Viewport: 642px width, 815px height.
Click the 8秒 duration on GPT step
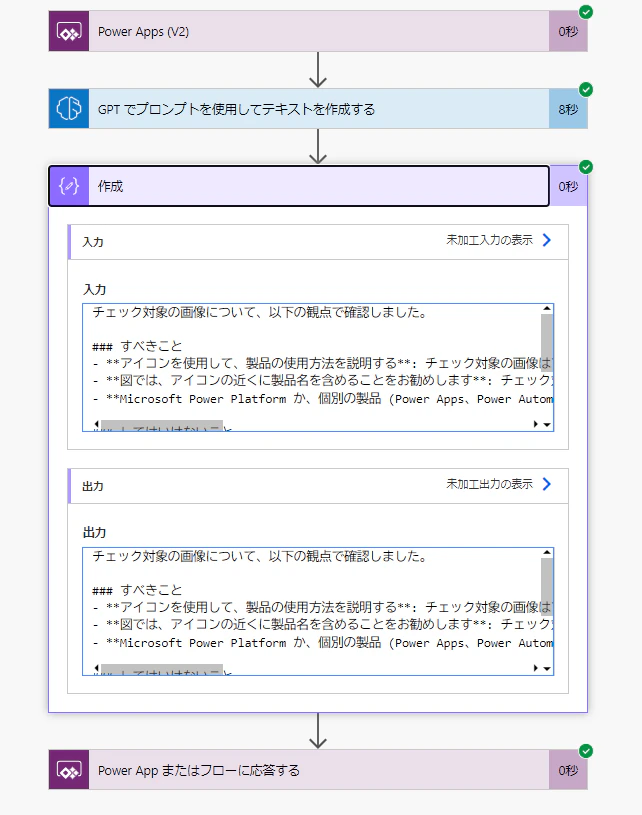coord(568,109)
